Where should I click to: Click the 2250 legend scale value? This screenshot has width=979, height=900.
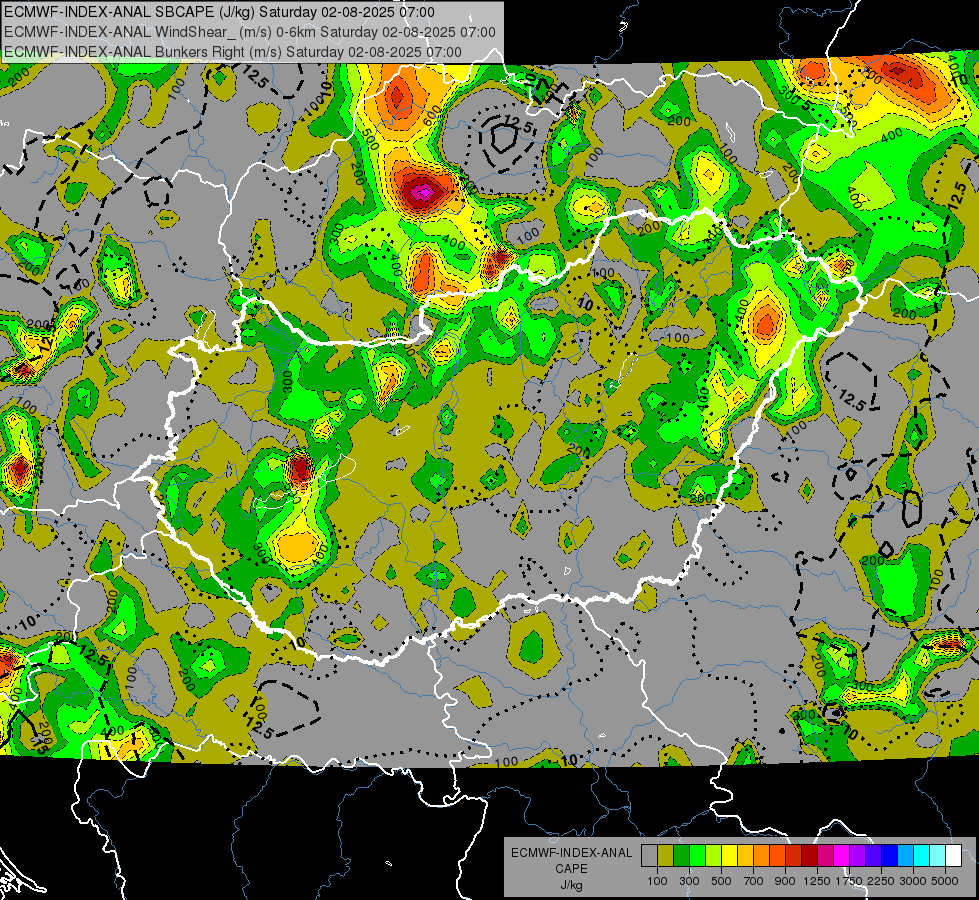point(881,881)
